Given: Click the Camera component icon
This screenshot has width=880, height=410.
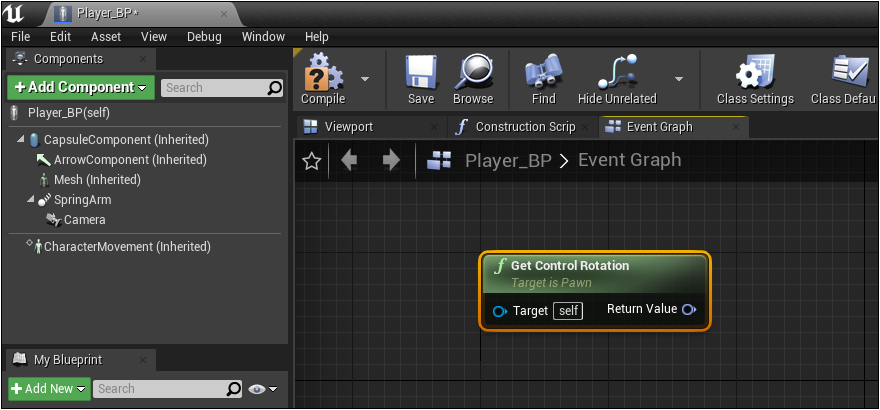Looking at the screenshot, I should coord(54,220).
